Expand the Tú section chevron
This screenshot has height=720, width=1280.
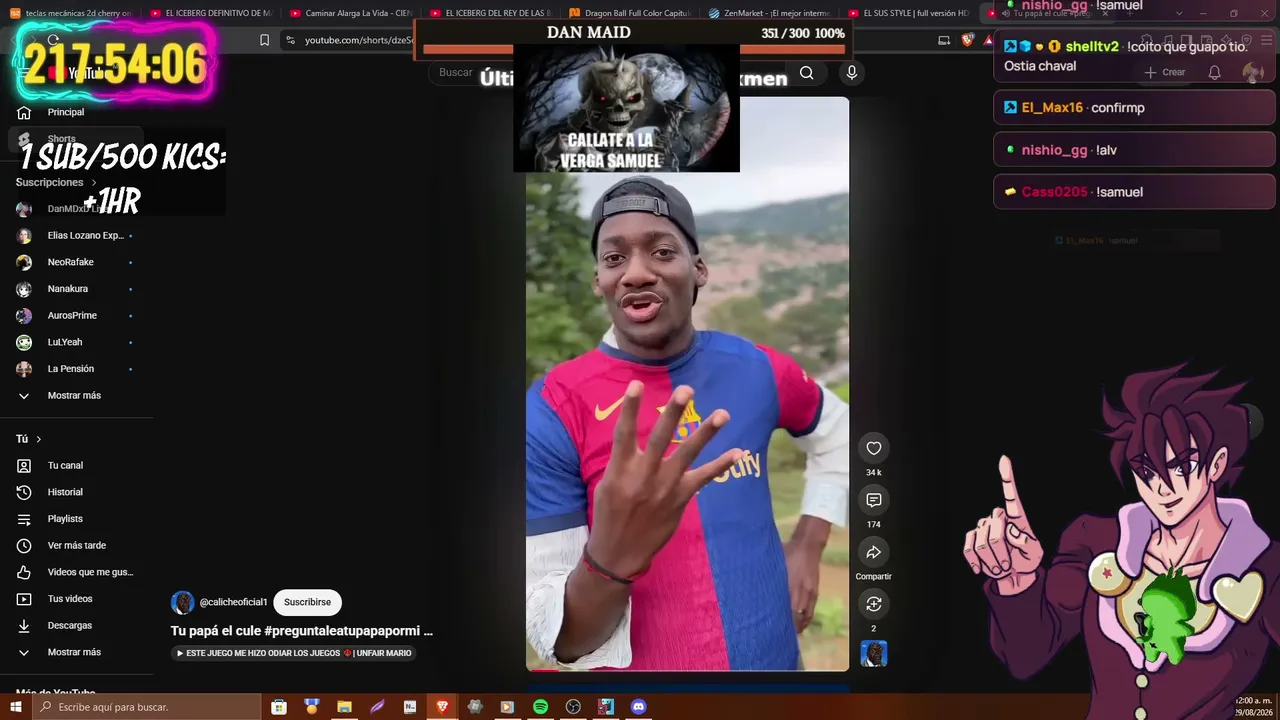pyautogui.click(x=39, y=439)
